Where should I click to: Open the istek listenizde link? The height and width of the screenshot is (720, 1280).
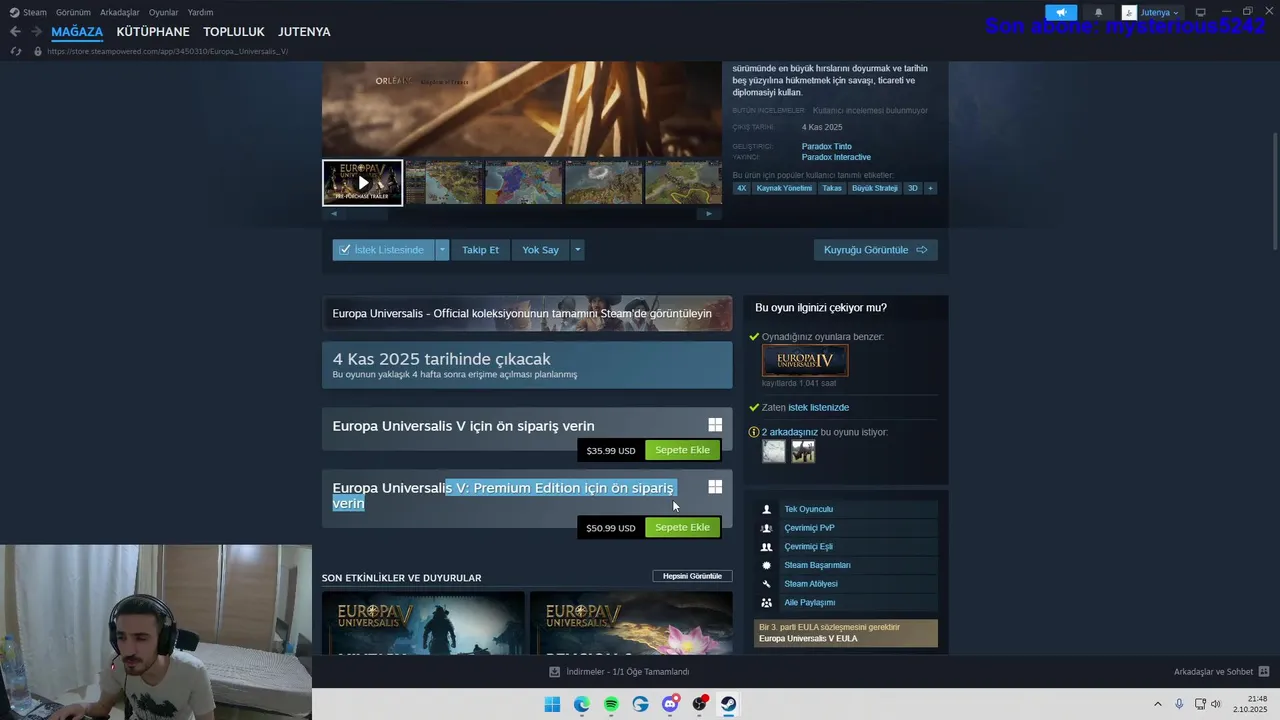click(818, 407)
